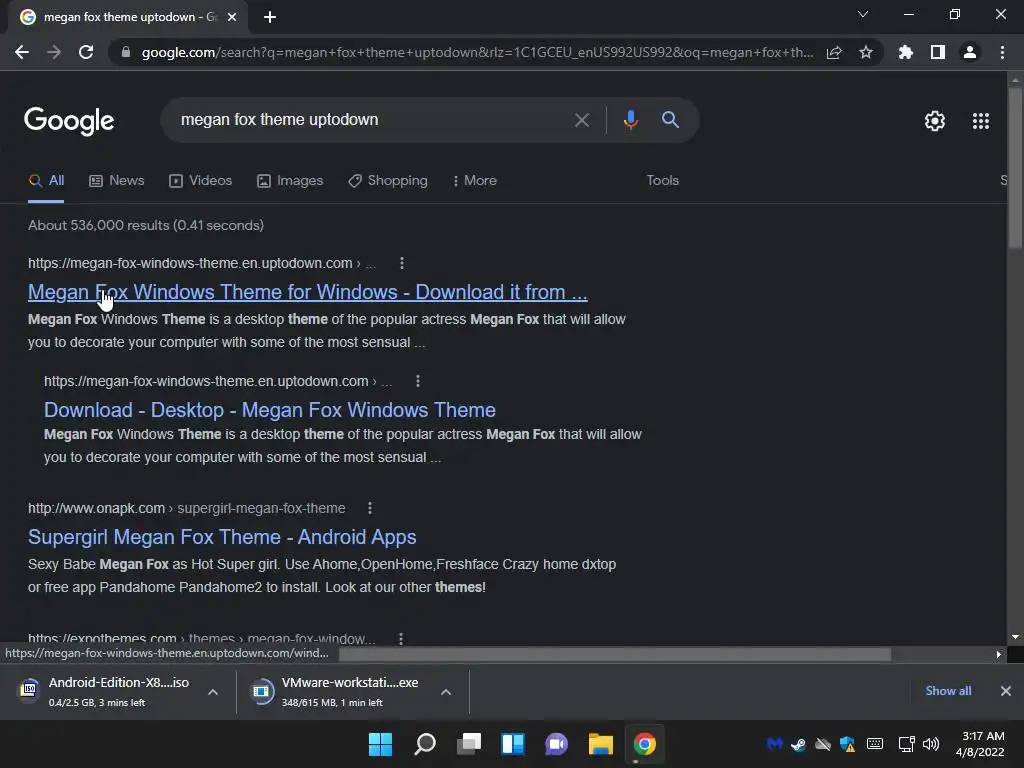Open more options for Download - Desktop result

point(418,381)
